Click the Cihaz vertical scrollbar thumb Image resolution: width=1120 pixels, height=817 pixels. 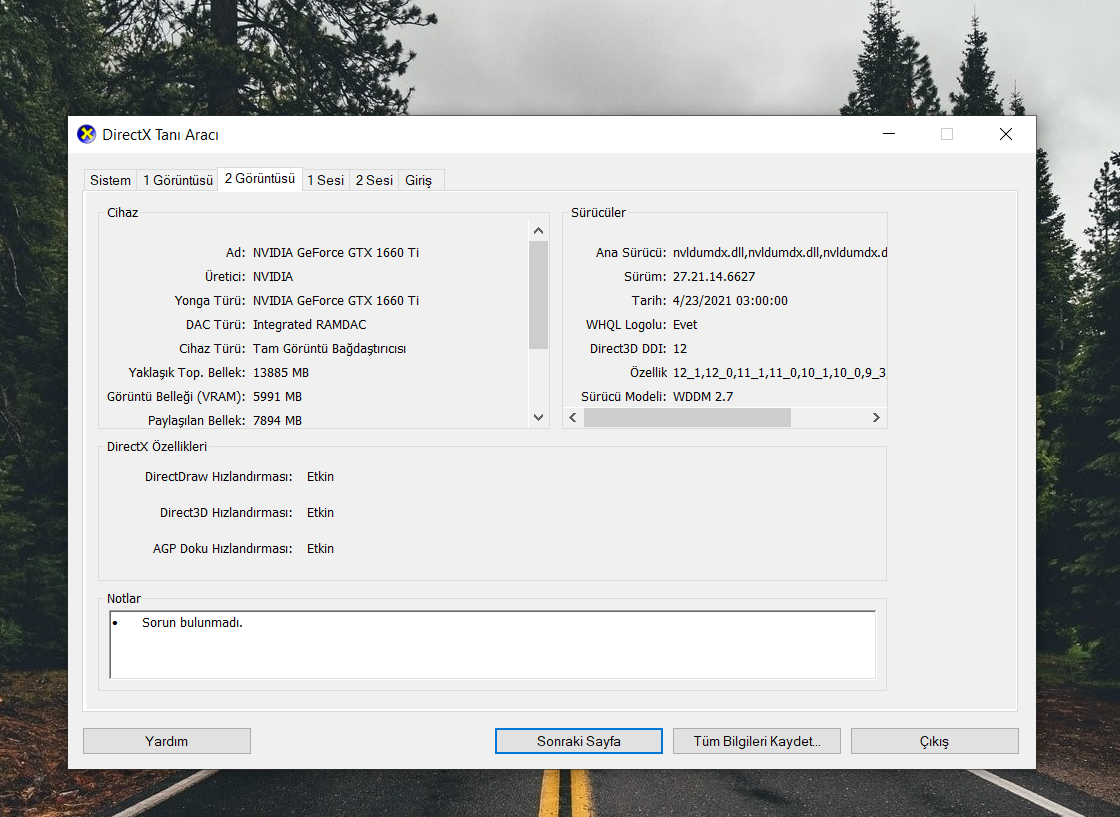click(x=539, y=295)
